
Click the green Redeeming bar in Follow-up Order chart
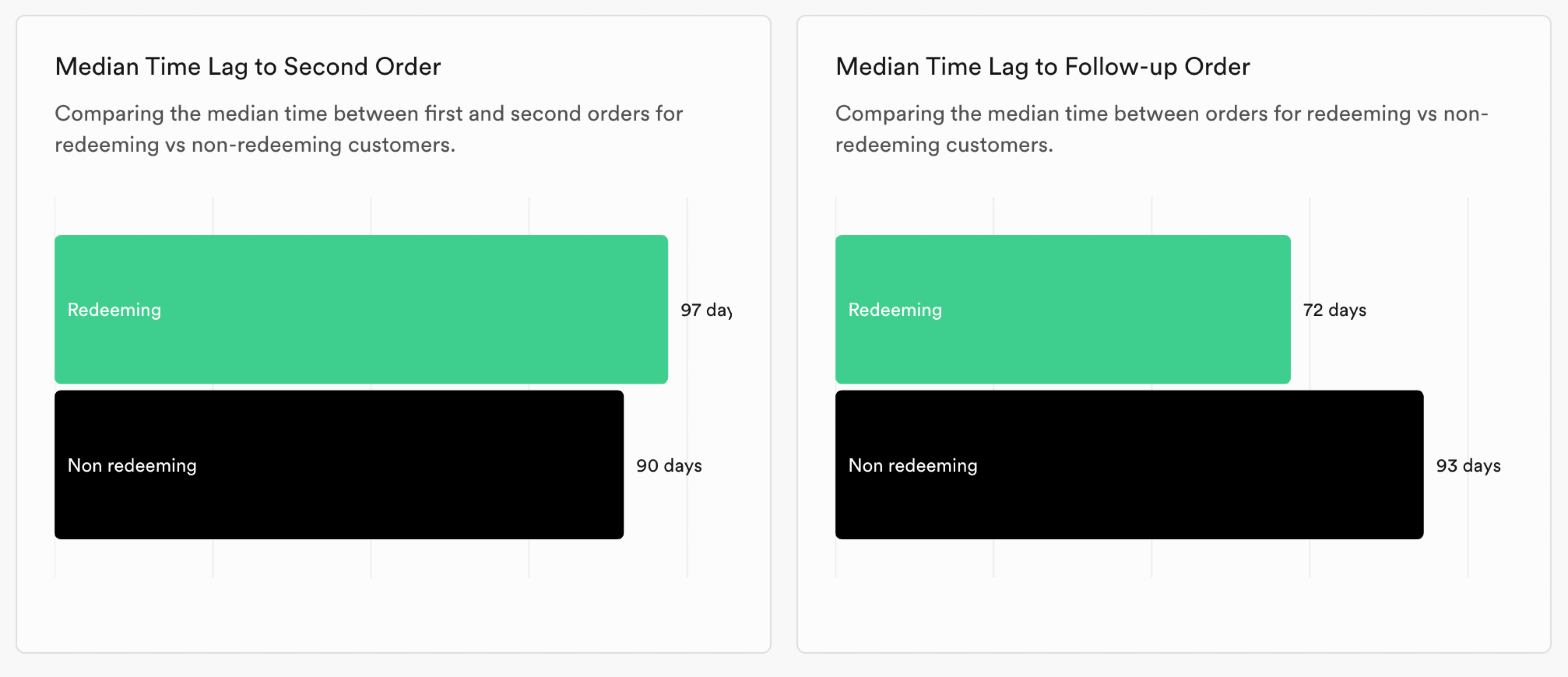[1063, 309]
